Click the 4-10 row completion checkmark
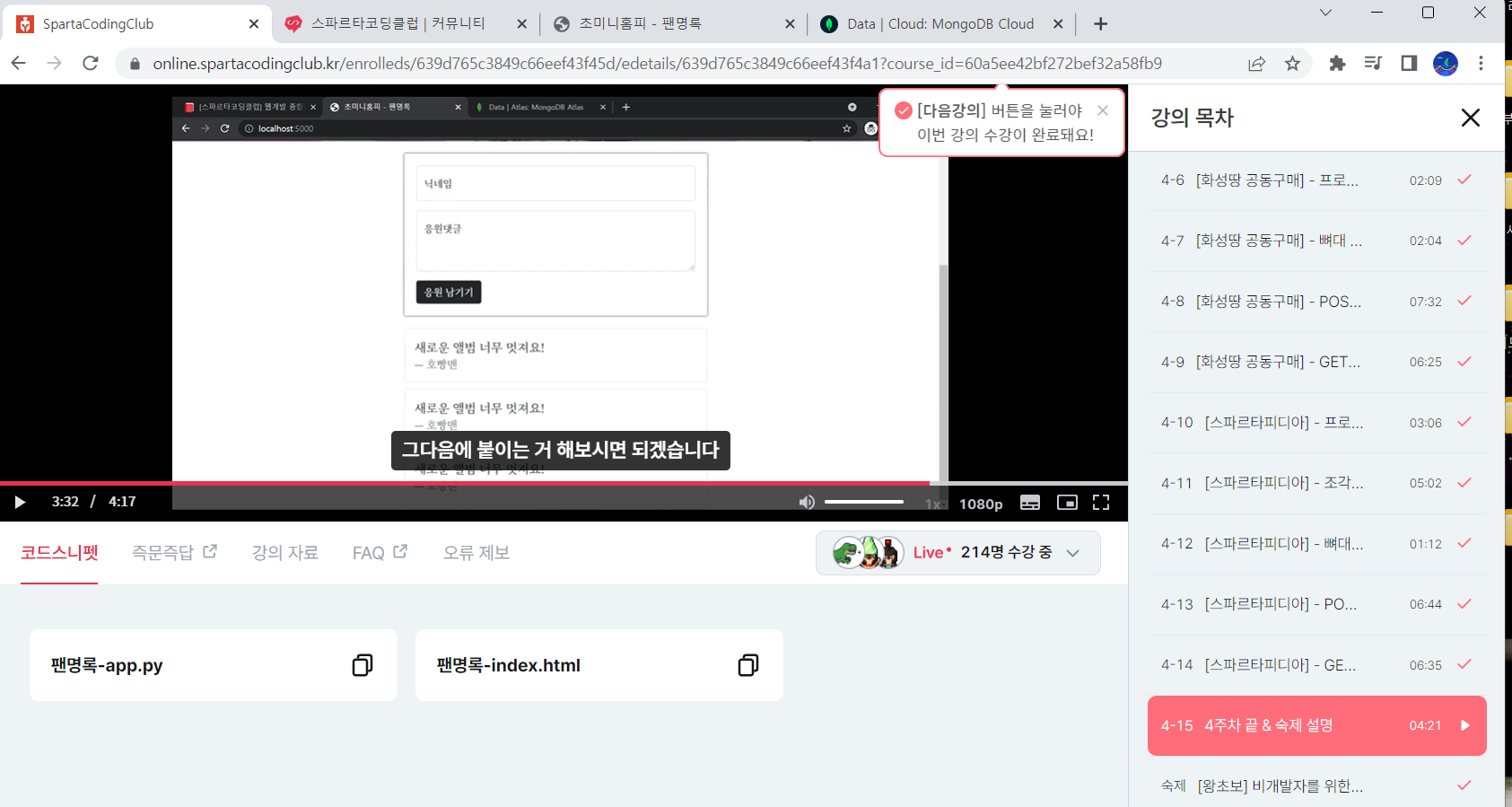This screenshot has height=807, width=1512. point(1464,422)
